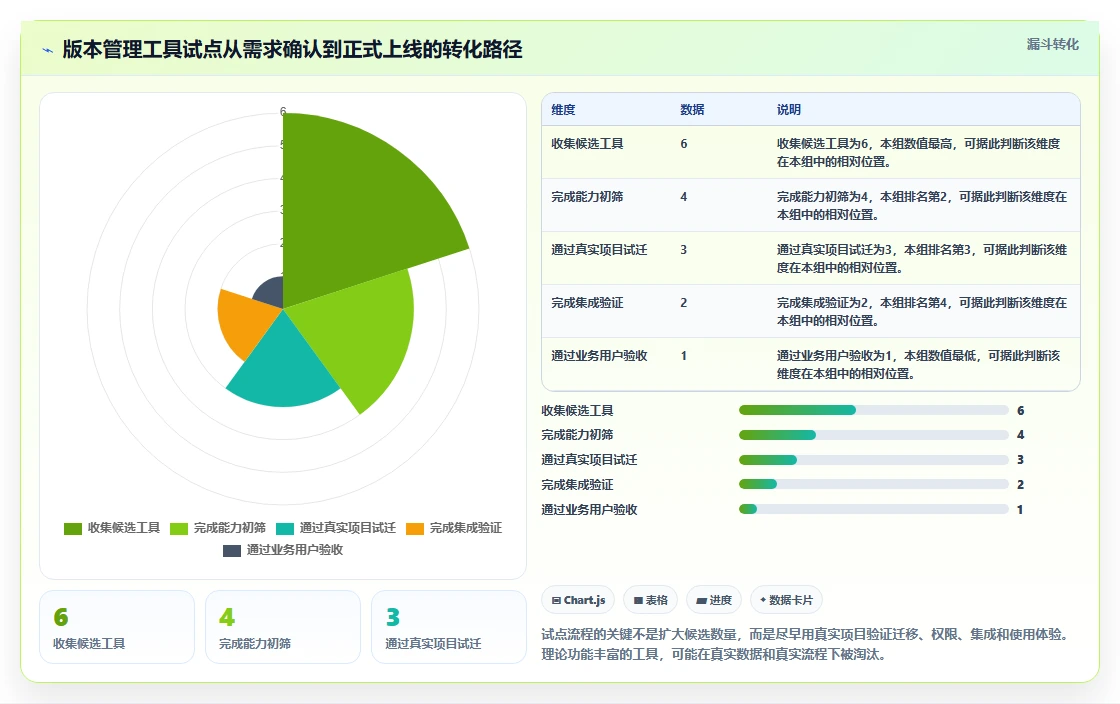Click summary paragraph starting 试点流程的关键

tap(805, 644)
